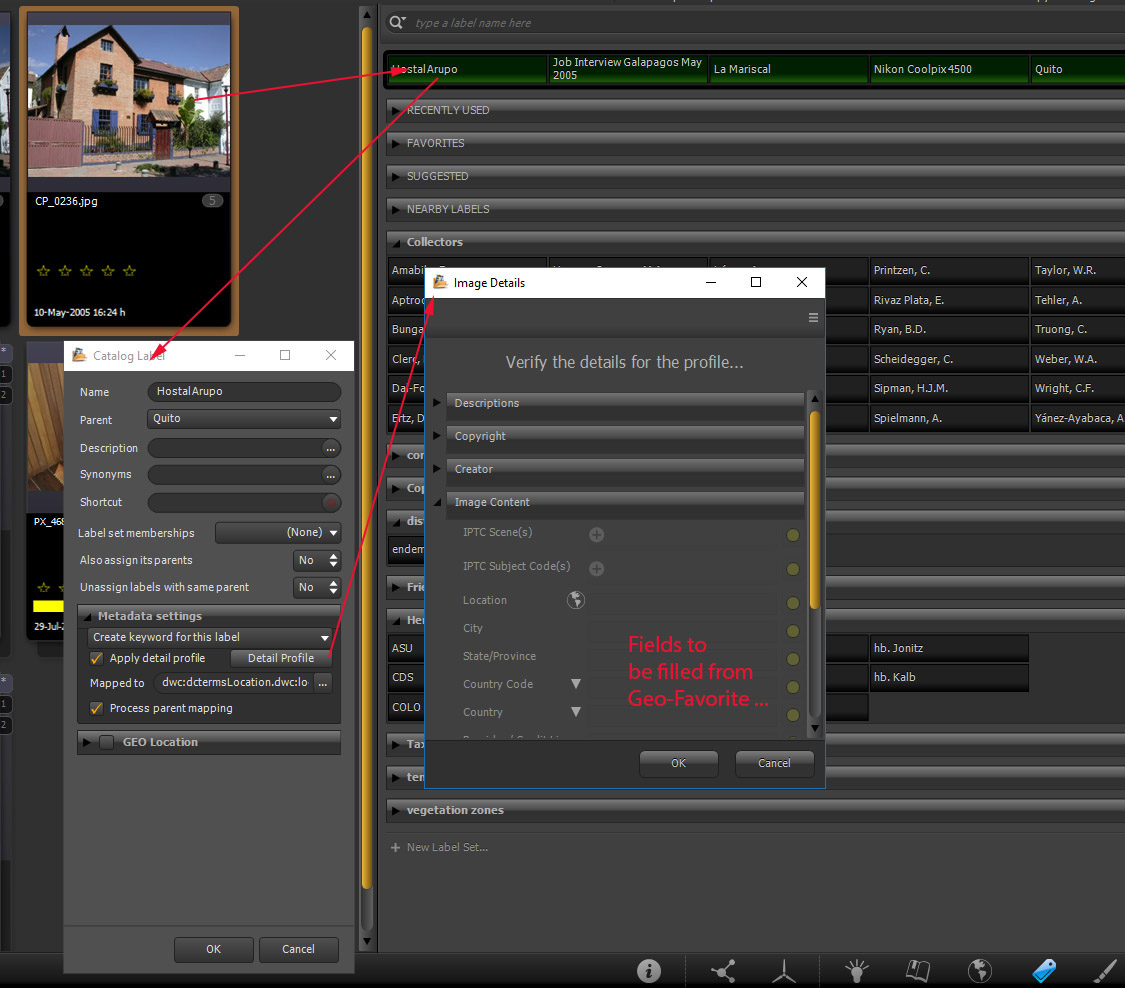The height and width of the screenshot is (988, 1125).
Task: Enable the GEO Location checkbox
Action: pyautogui.click(x=106, y=743)
